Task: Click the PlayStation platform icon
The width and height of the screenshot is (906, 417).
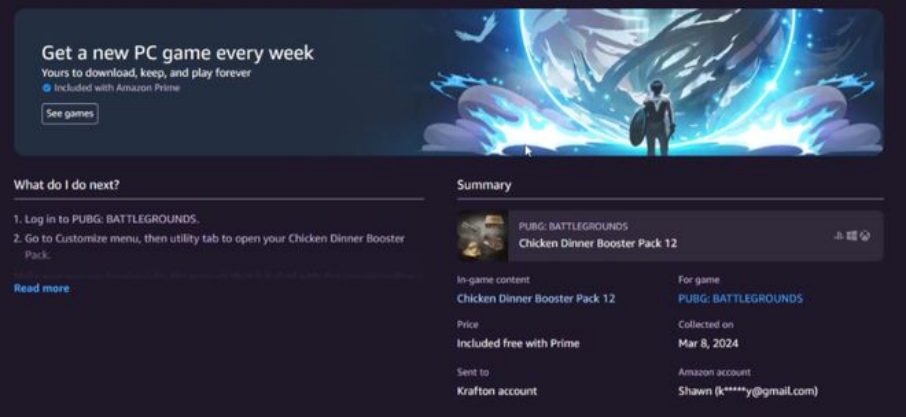Action: (838, 236)
